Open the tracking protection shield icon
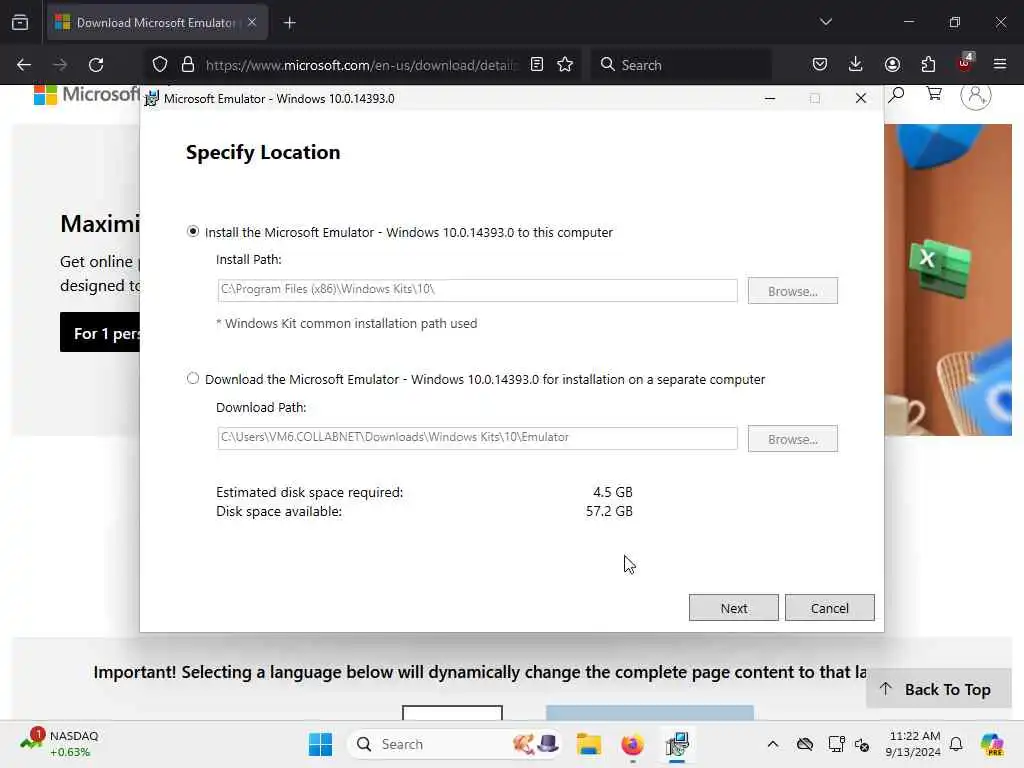 [x=160, y=64]
